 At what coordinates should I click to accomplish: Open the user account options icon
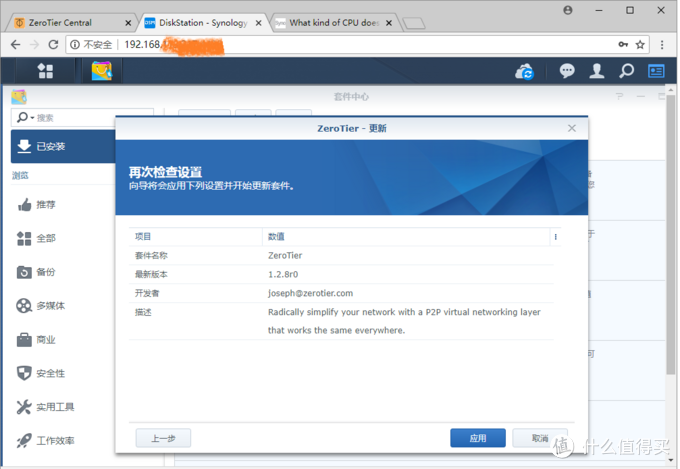coord(597,71)
